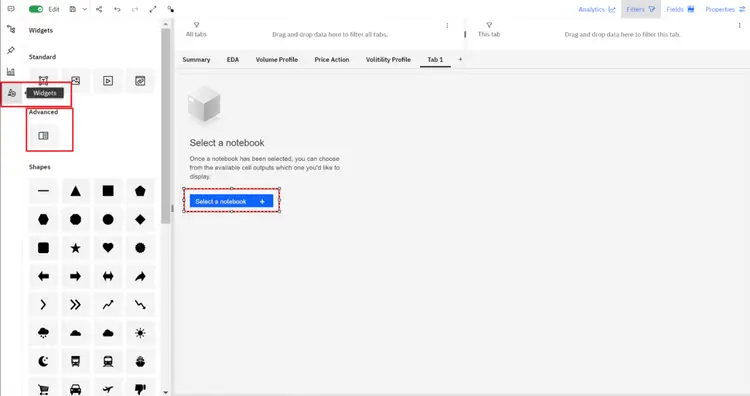Image resolution: width=750 pixels, height=396 pixels.
Task: Open All tabs filter options menu
Action: click(x=447, y=25)
